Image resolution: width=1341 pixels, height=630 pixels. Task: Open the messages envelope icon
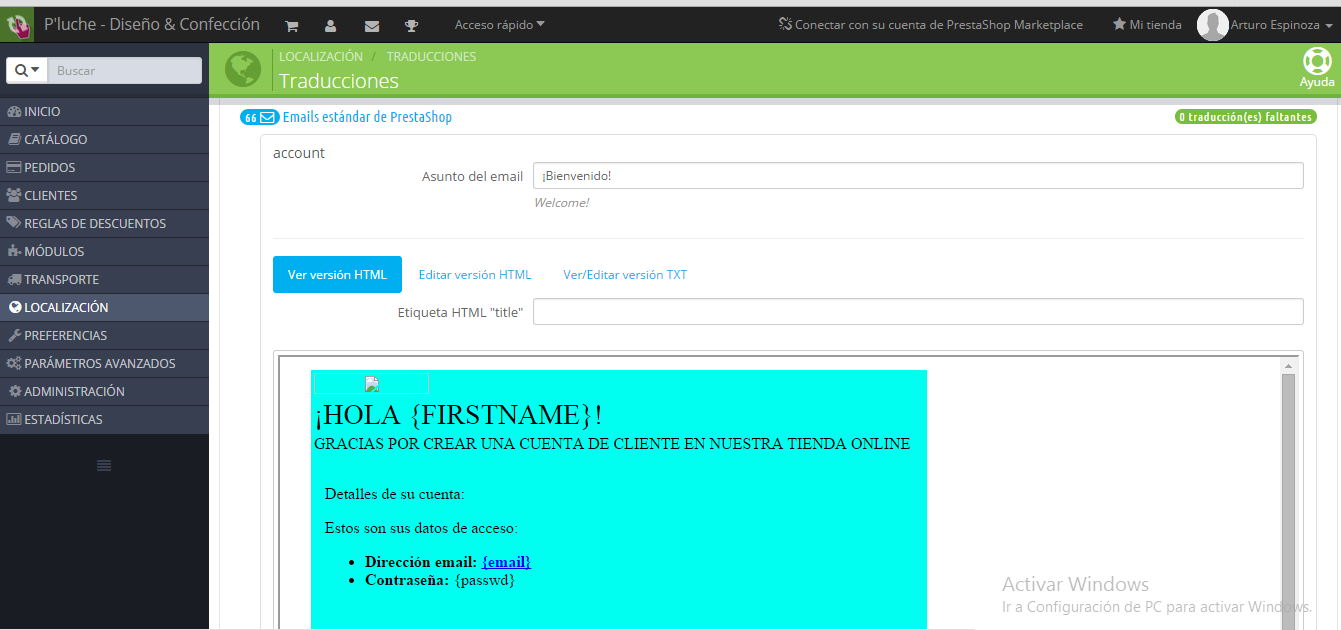(x=372, y=25)
